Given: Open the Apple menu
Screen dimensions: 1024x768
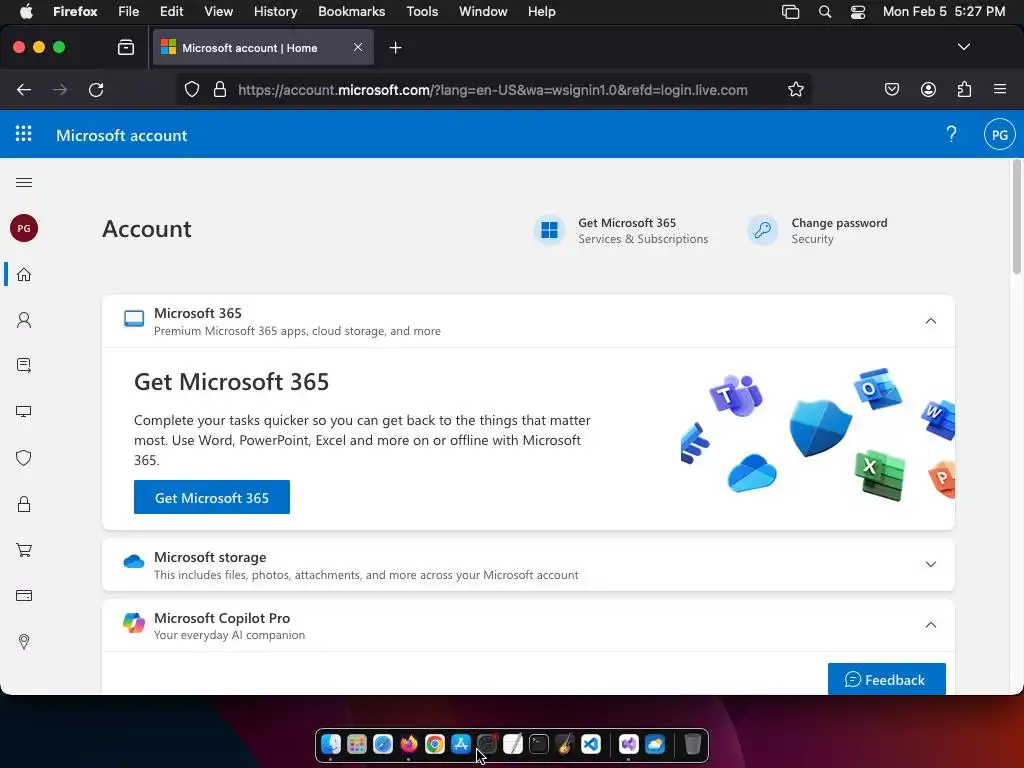Looking at the screenshot, I should (x=25, y=11).
